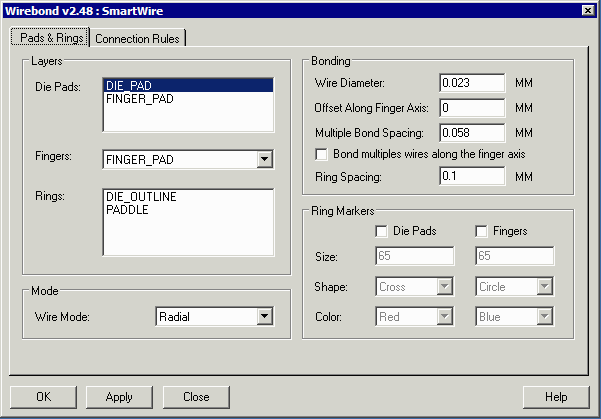Enable Fingers ring markers checkbox
601x419 pixels.
481,231
